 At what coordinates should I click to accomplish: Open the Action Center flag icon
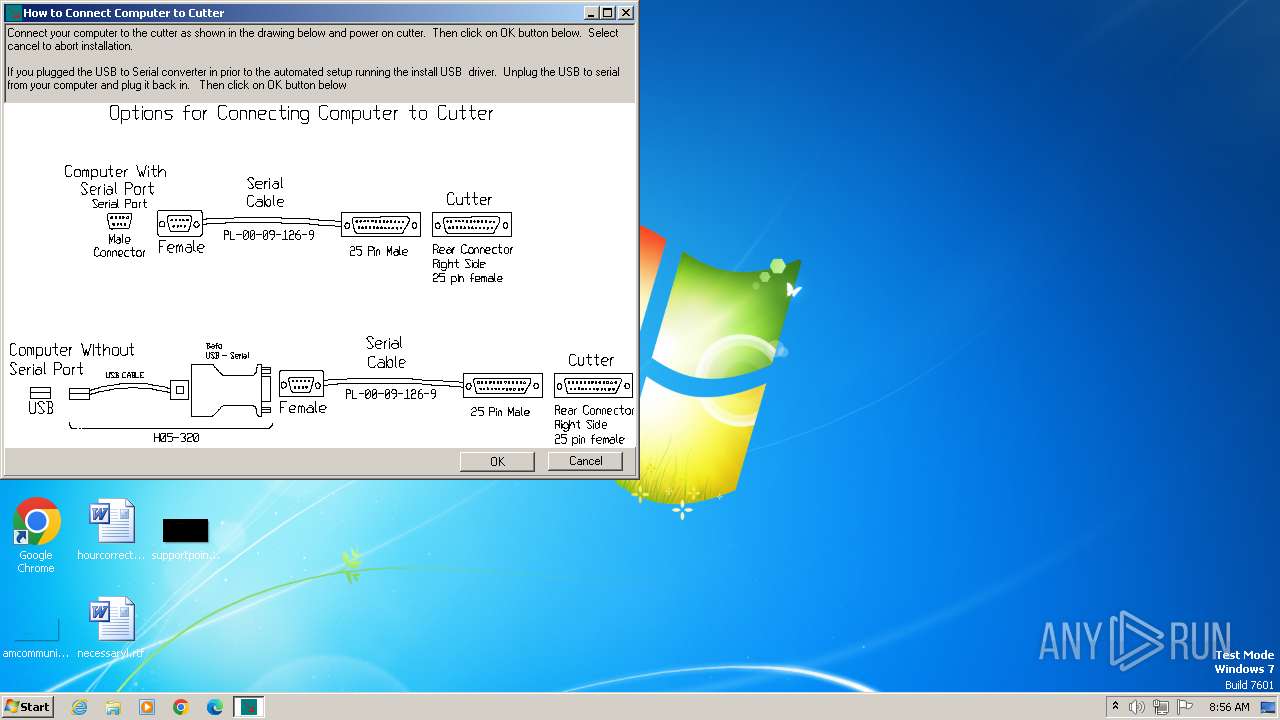[x=1185, y=707]
